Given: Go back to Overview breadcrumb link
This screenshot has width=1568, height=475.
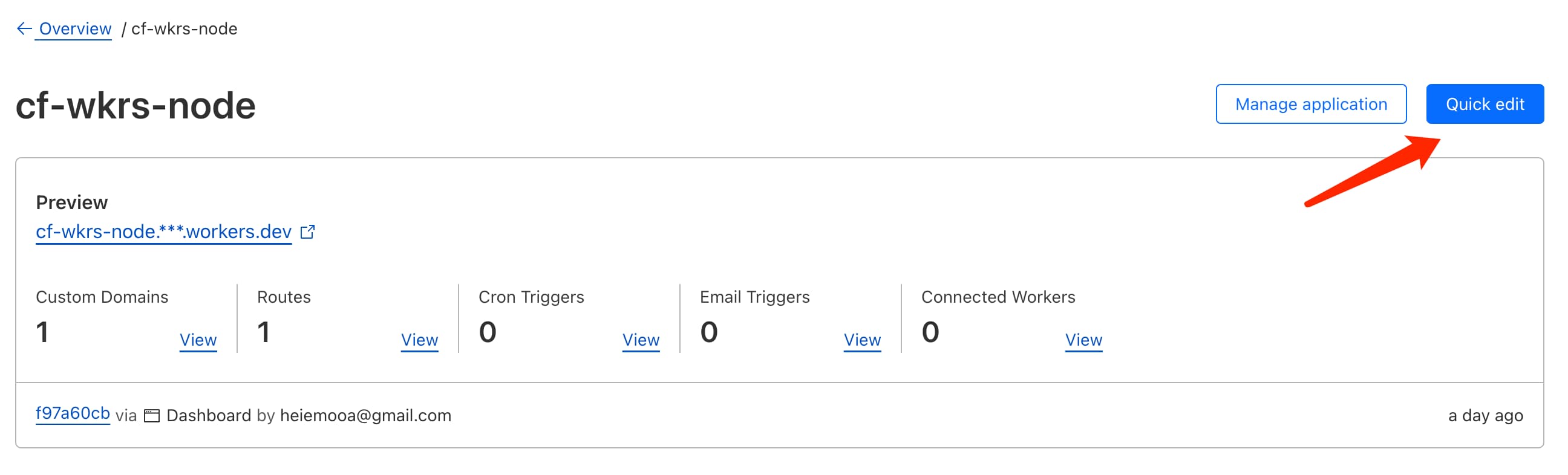Looking at the screenshot, I should [75, 28].
